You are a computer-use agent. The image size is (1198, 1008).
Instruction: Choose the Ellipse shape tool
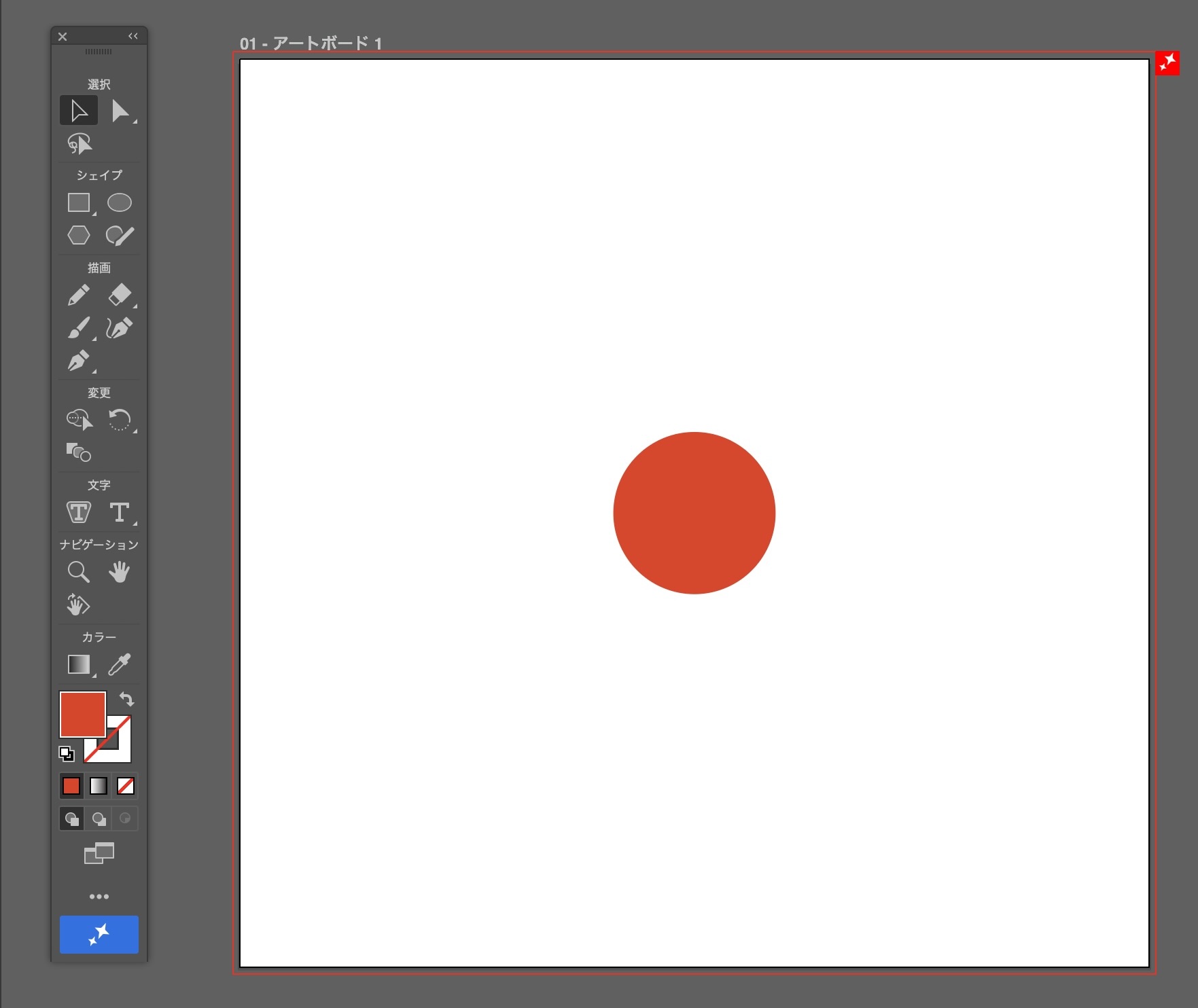(120, 202)
